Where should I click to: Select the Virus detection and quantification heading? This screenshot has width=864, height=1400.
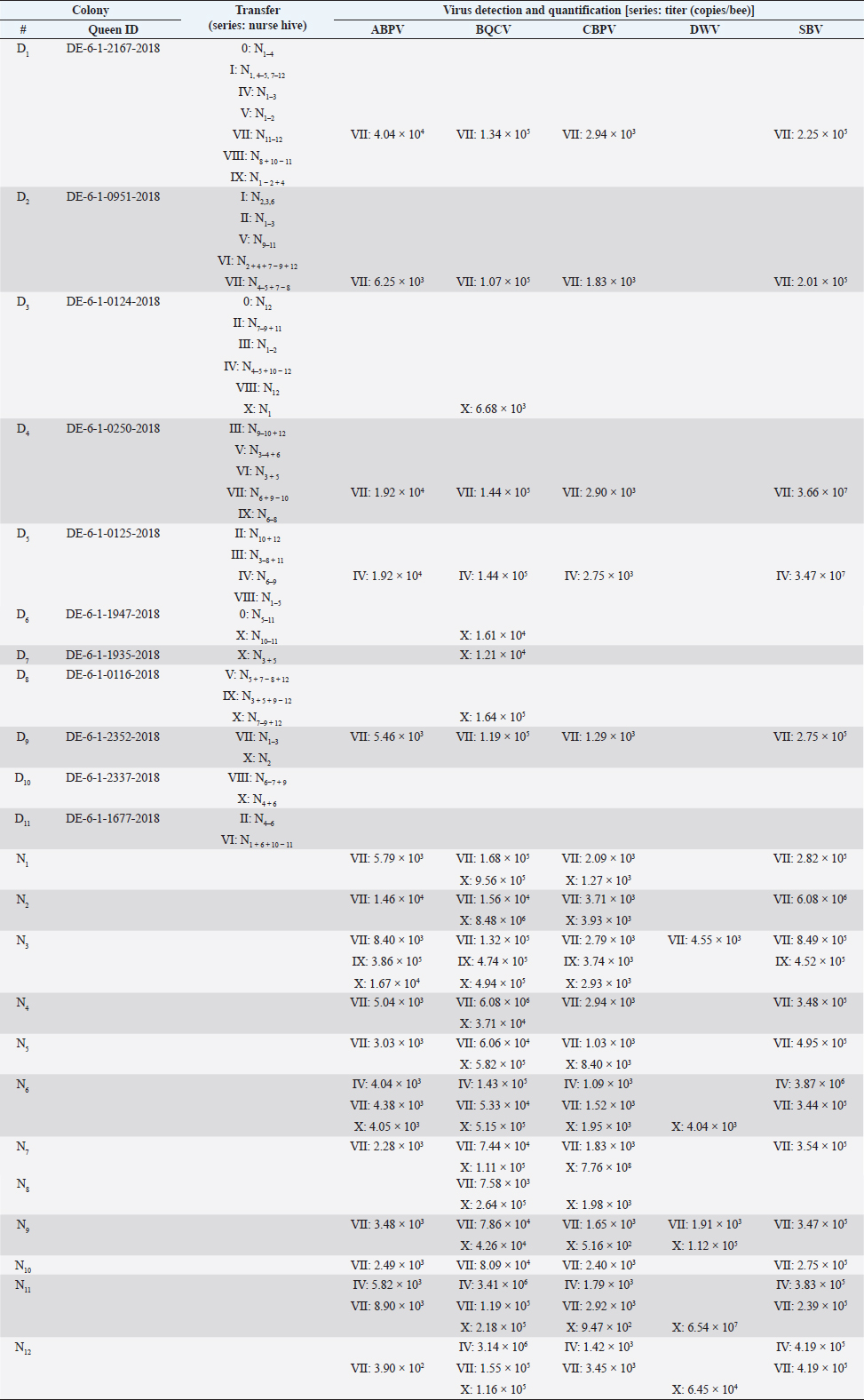pos(598,11)
